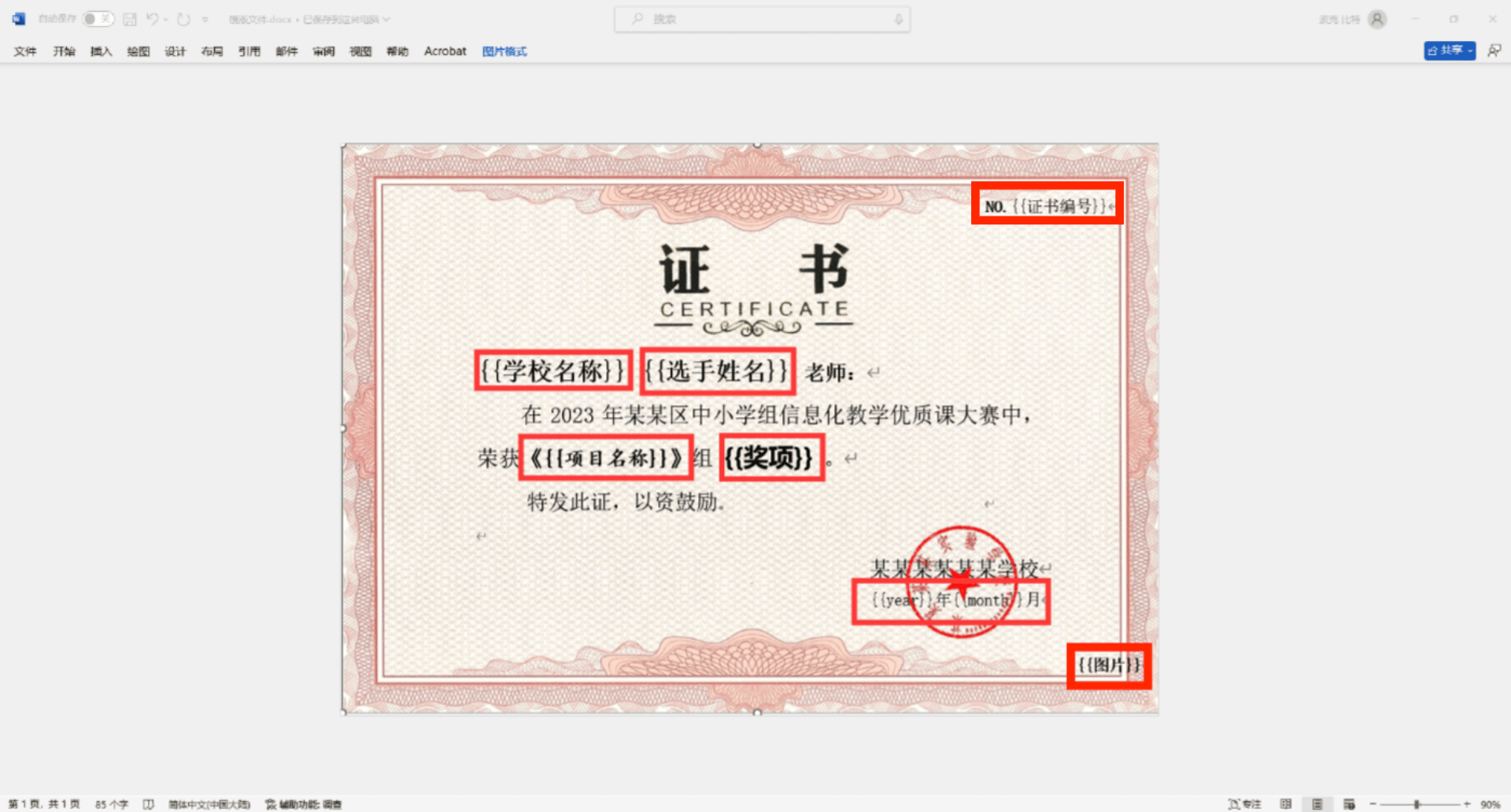Open the 图片格式 ribbon tab
Viewport: 1511px width, 812px height.
coord(504,50)
